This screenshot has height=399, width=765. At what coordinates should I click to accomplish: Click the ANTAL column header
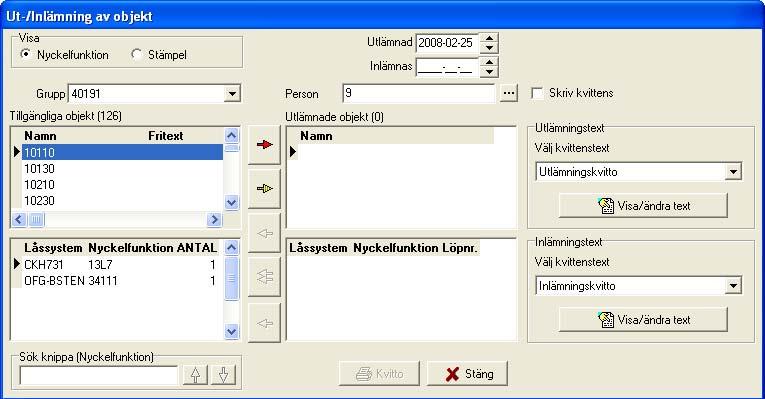point(197,248)
